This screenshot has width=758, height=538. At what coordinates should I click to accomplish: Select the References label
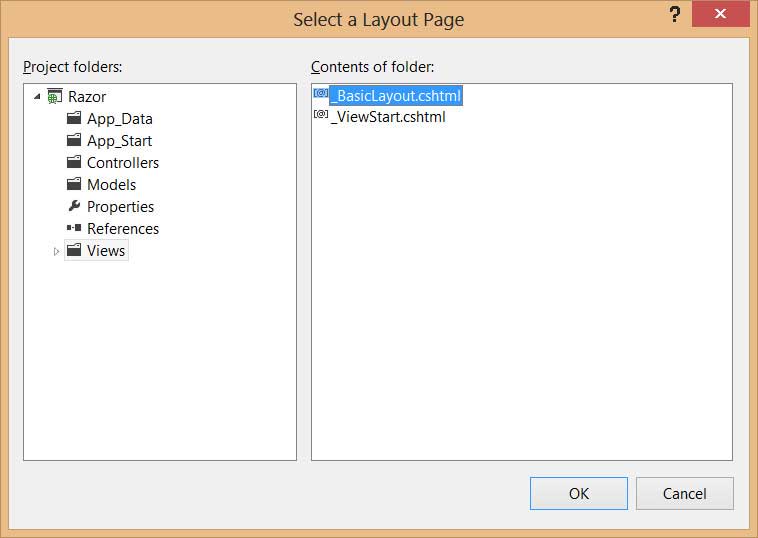coord(123,229)
